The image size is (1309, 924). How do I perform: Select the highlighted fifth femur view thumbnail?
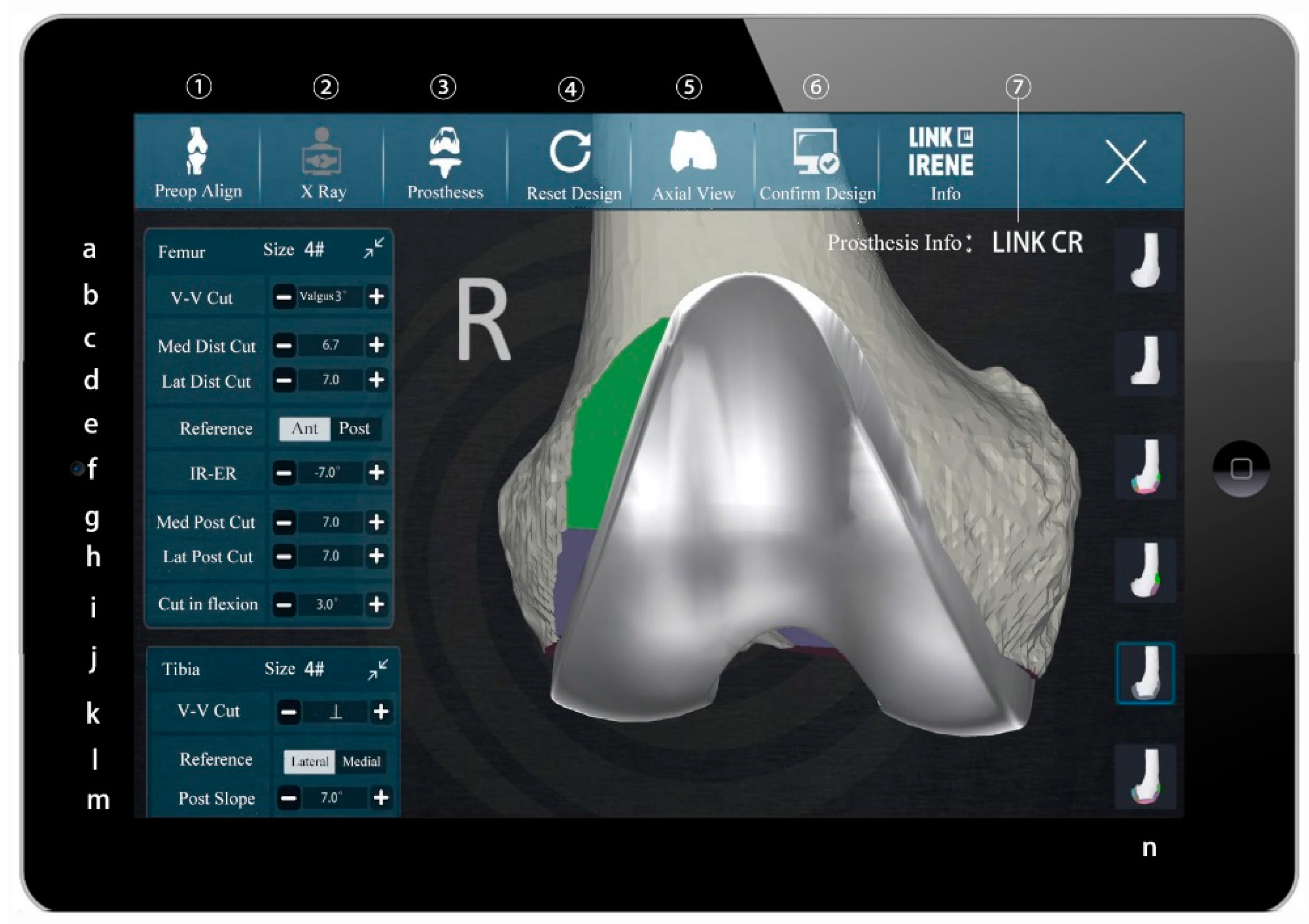click(1144, 673)
